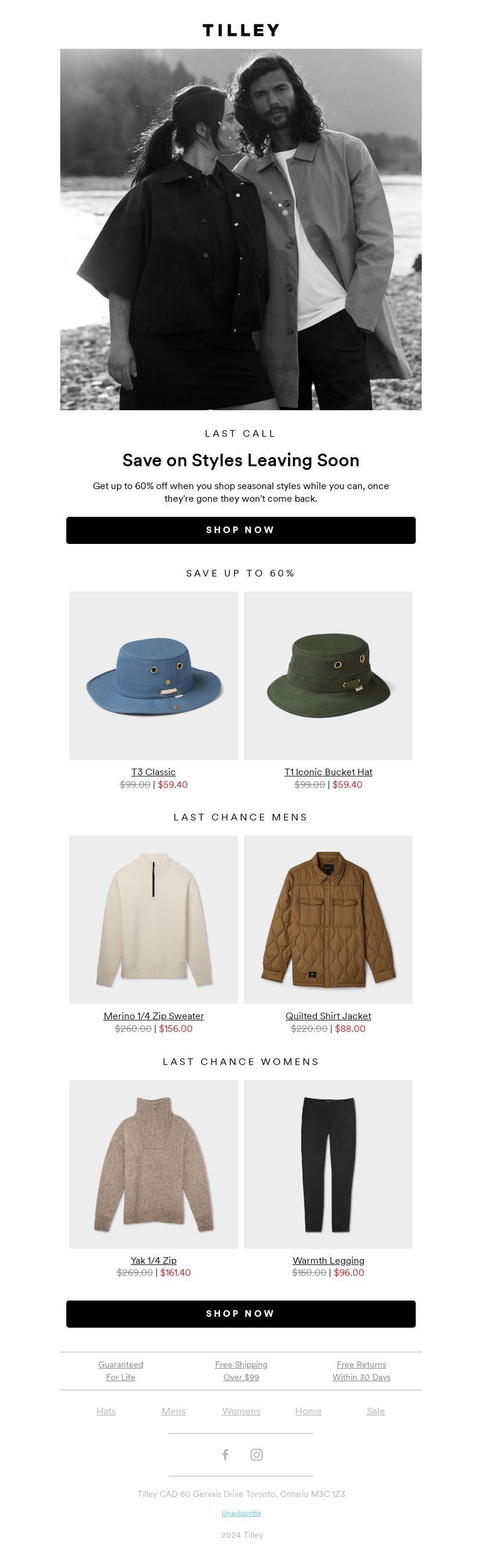The height and width of the screenshot is (1568, 482).
Task: Click the bottom SHOP NOW button
Action: click(241, 1314)
